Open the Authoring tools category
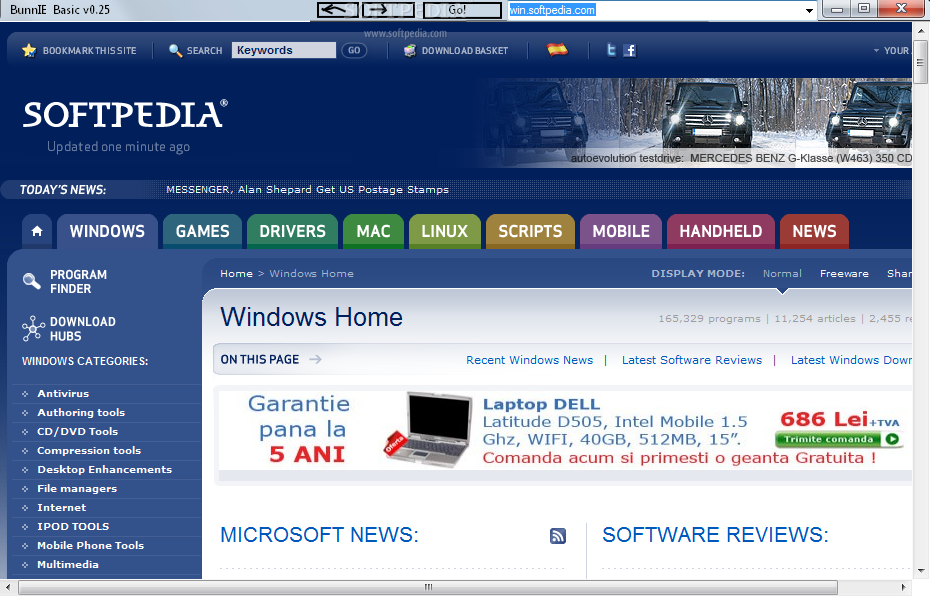This screenshot has height=597, width=930. coord(81,413)
